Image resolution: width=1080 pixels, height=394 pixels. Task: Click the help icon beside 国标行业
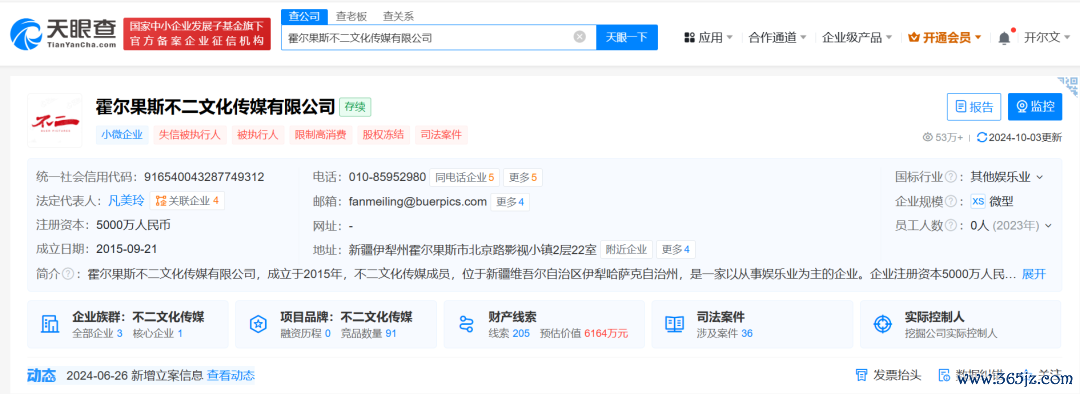(x=951, y=177)
